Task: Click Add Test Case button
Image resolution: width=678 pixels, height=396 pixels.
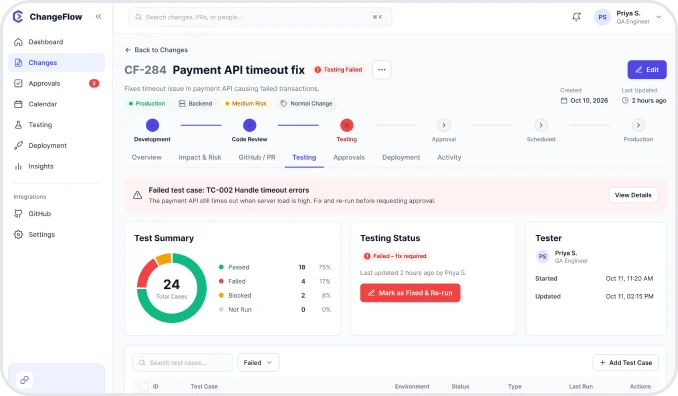Action: tap(626, 363)
